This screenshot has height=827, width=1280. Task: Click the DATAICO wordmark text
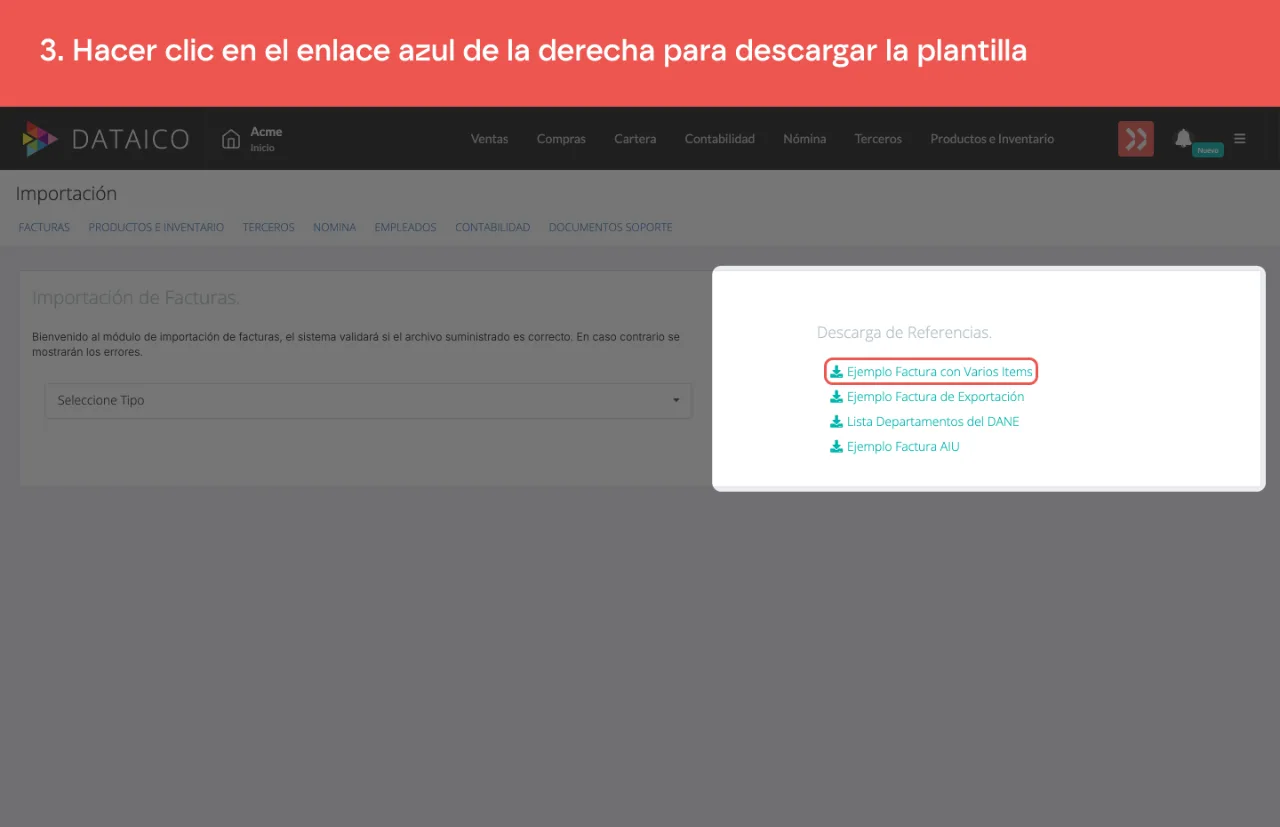click(130, 139)
